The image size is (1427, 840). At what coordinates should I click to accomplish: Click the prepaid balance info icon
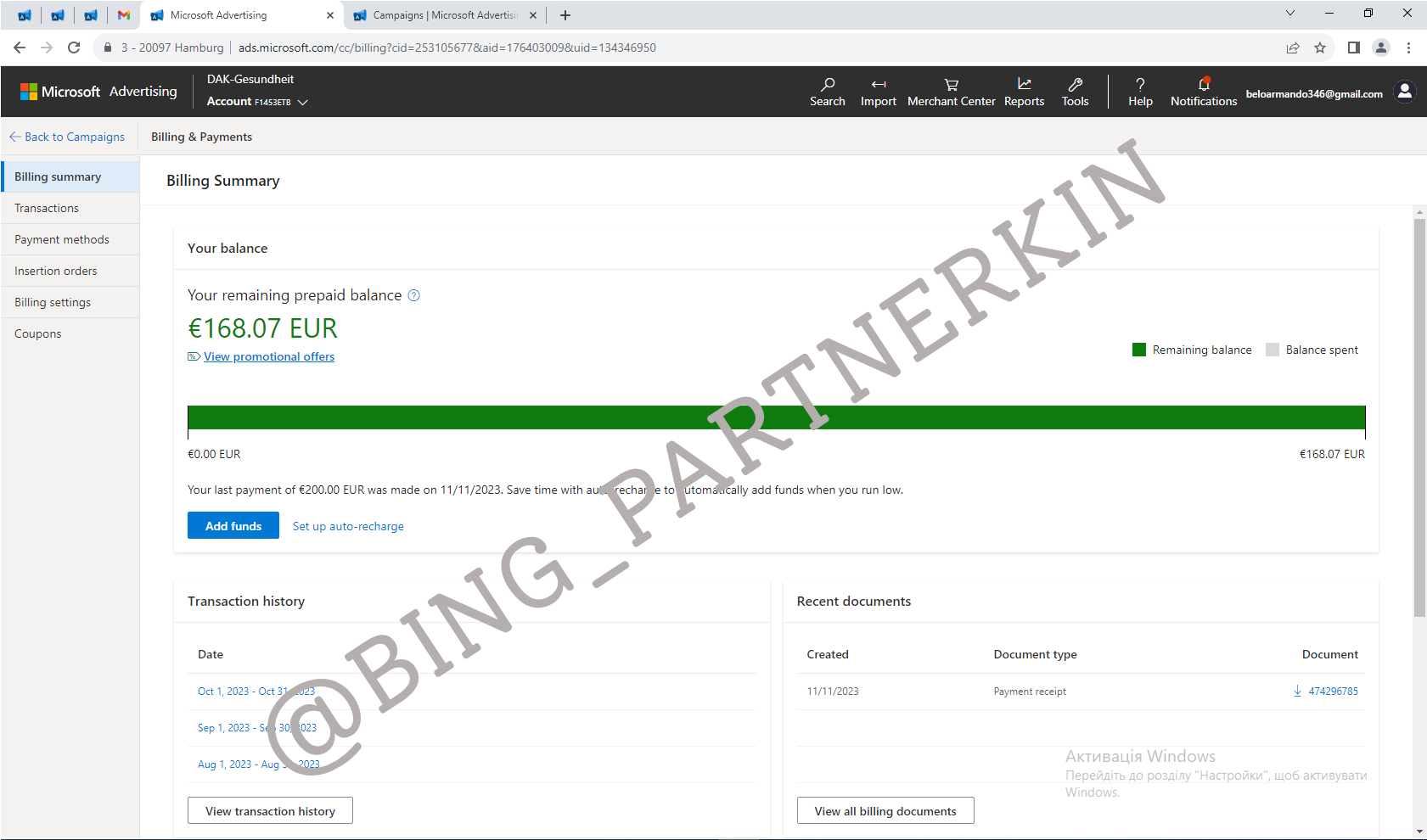coord(414,295)
